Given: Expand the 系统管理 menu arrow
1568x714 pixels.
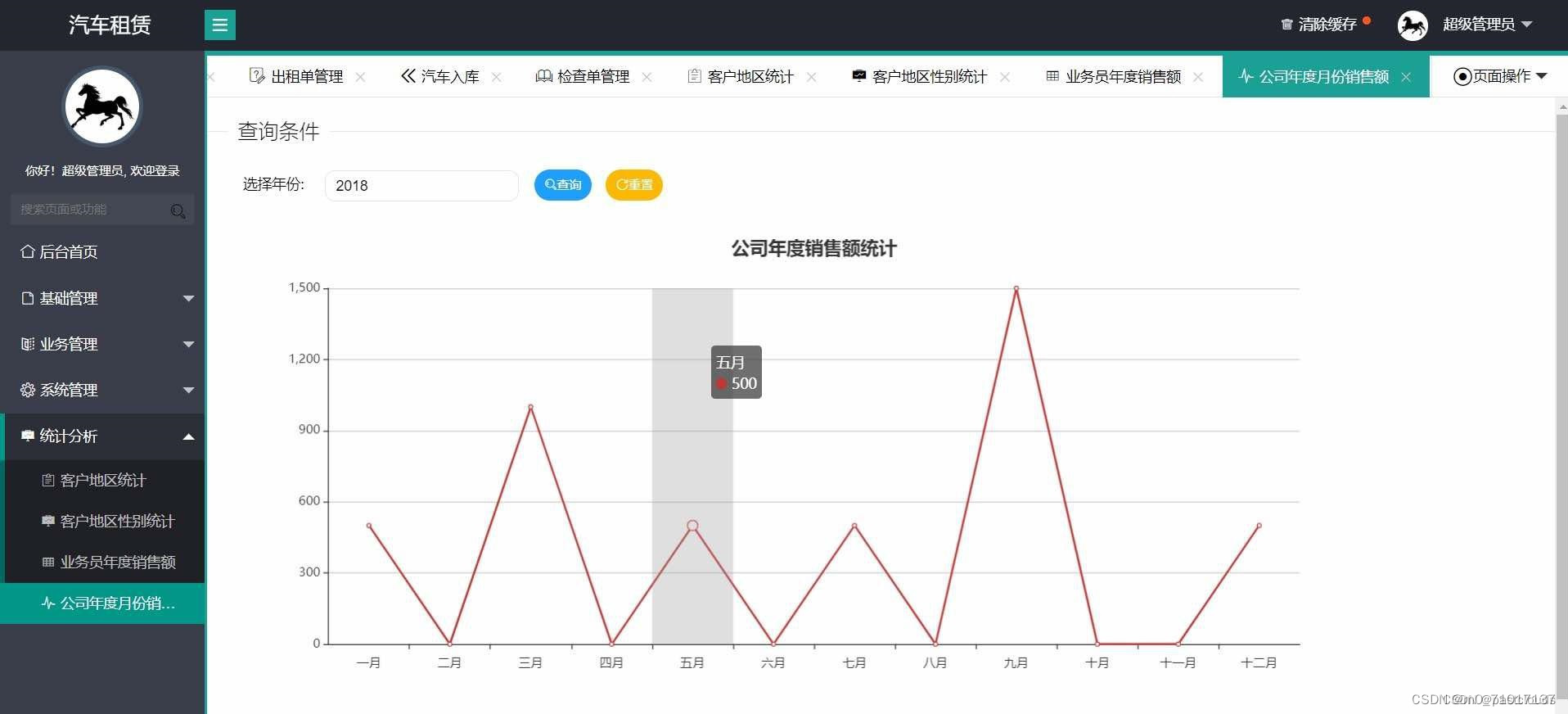Looking at the screenshot, I should point(188,391).
